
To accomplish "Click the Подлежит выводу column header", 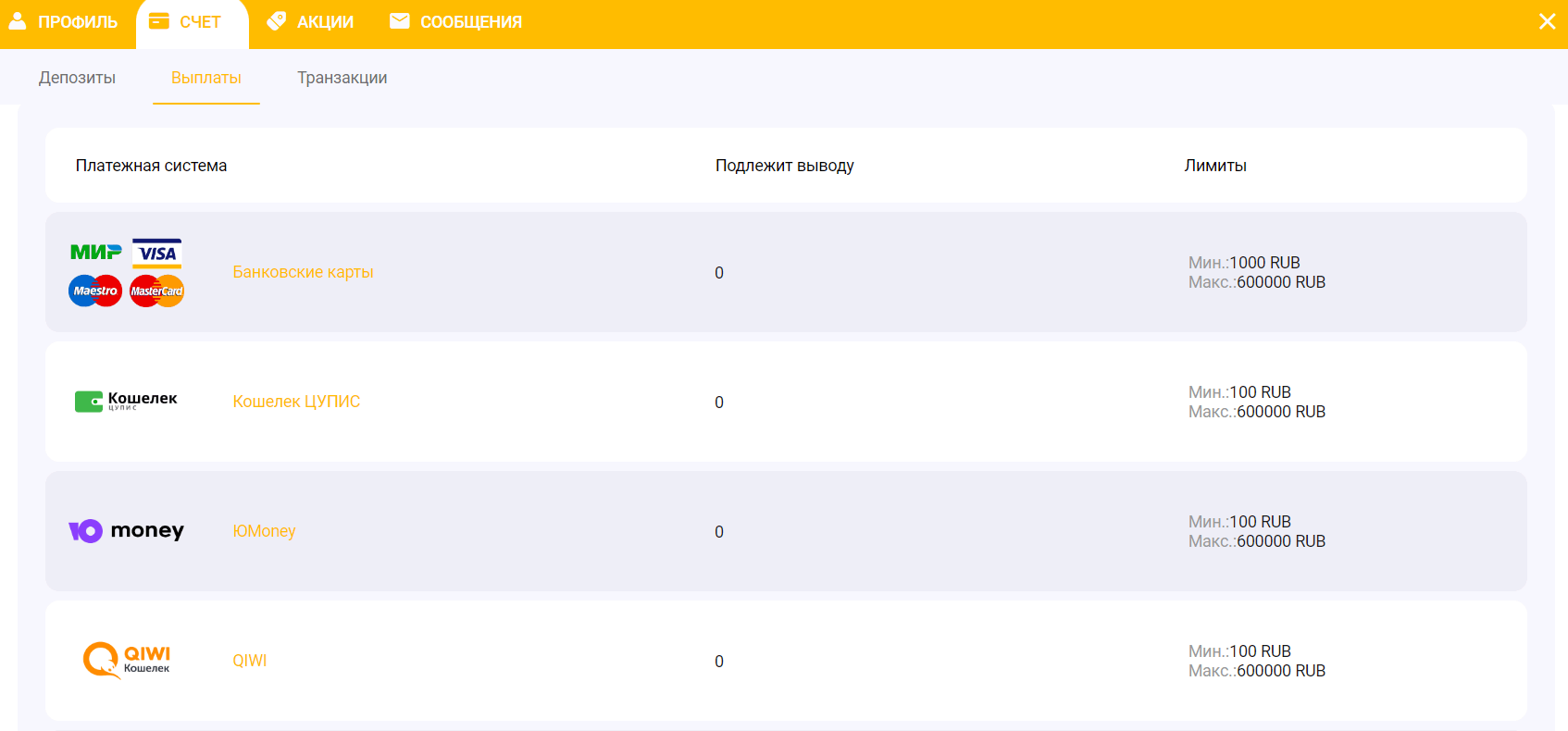I will pyautogui.click(x=785, y=166).
